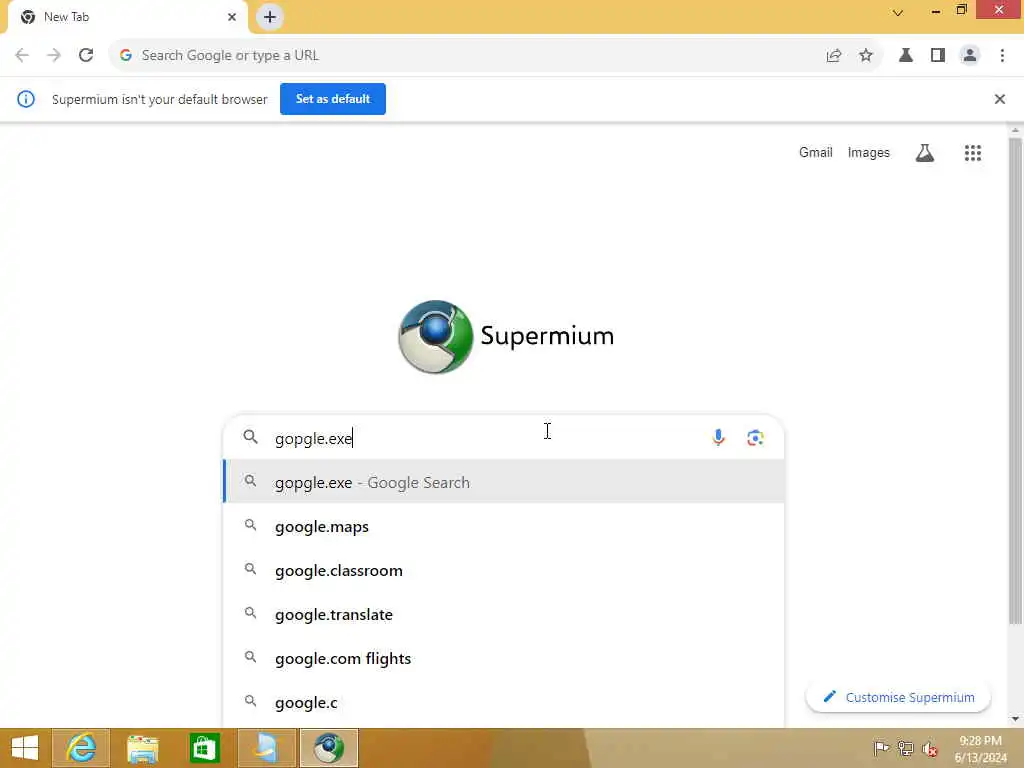
Task: Select the google.c suggestion
Action: click(504, 703)
